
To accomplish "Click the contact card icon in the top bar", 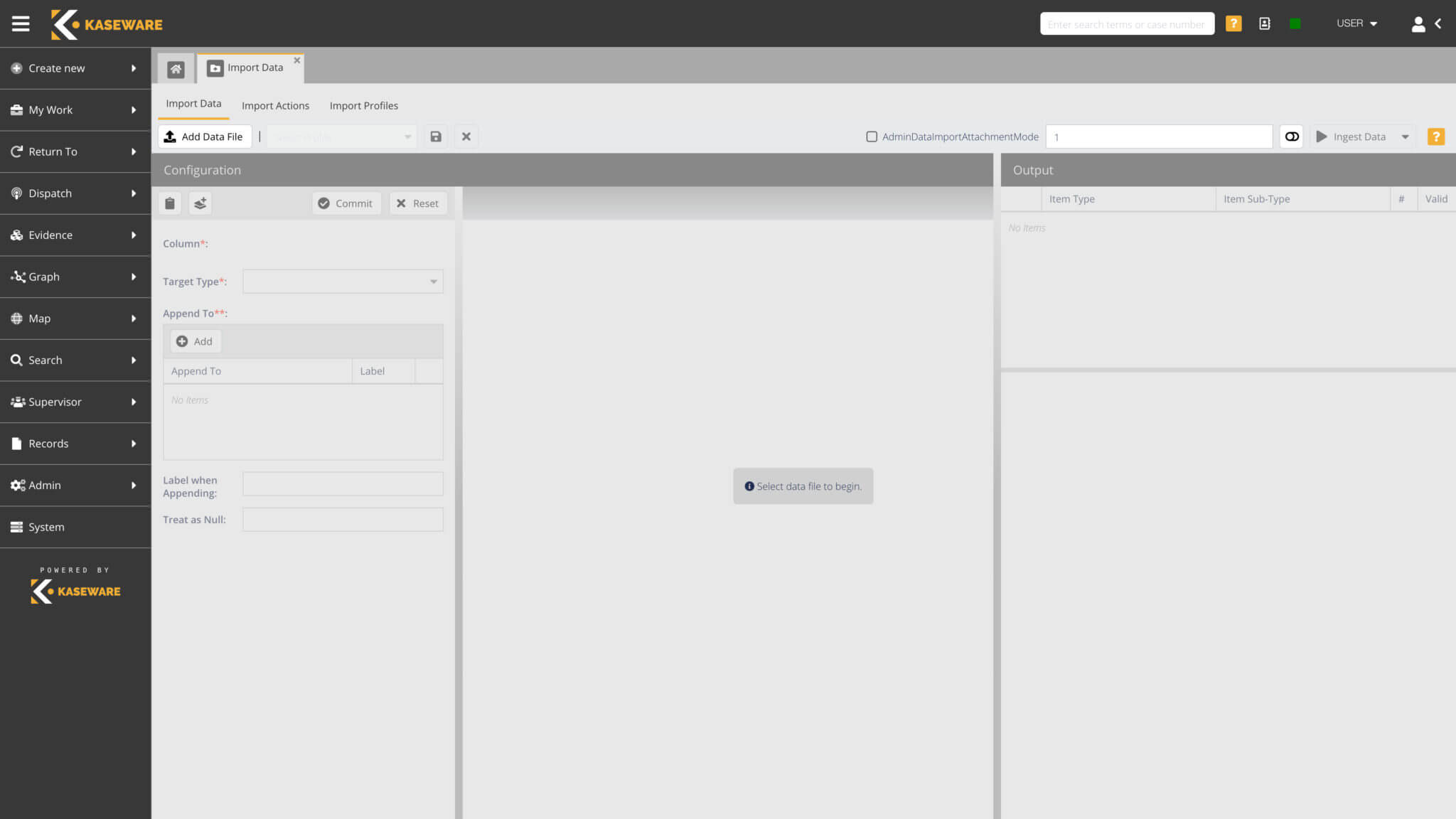I will pyautogui.click(x=1265, y=23).
